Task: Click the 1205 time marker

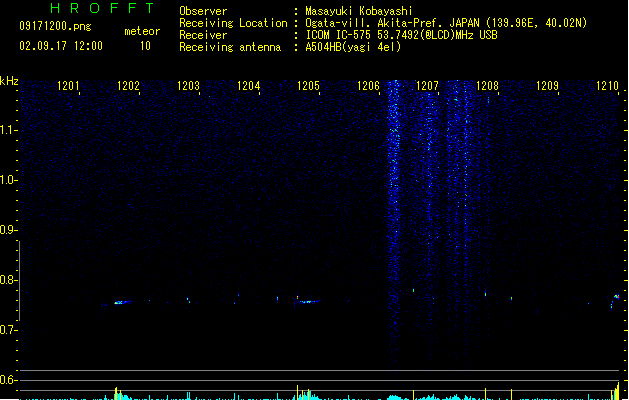Action: pos(308,86)
